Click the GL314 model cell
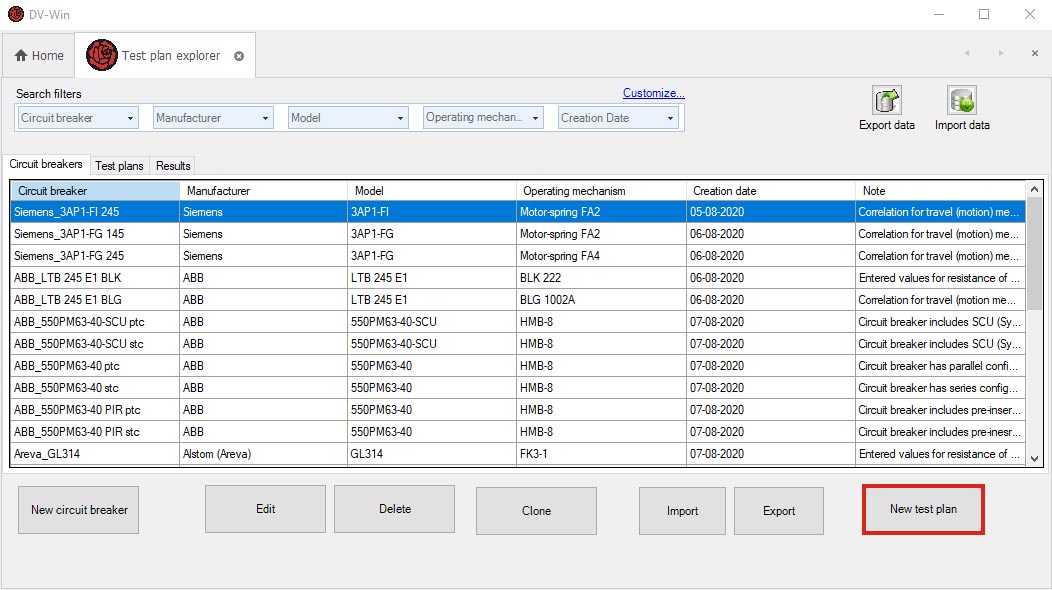This screenshot has height=590, width=1052. (432, 454)
